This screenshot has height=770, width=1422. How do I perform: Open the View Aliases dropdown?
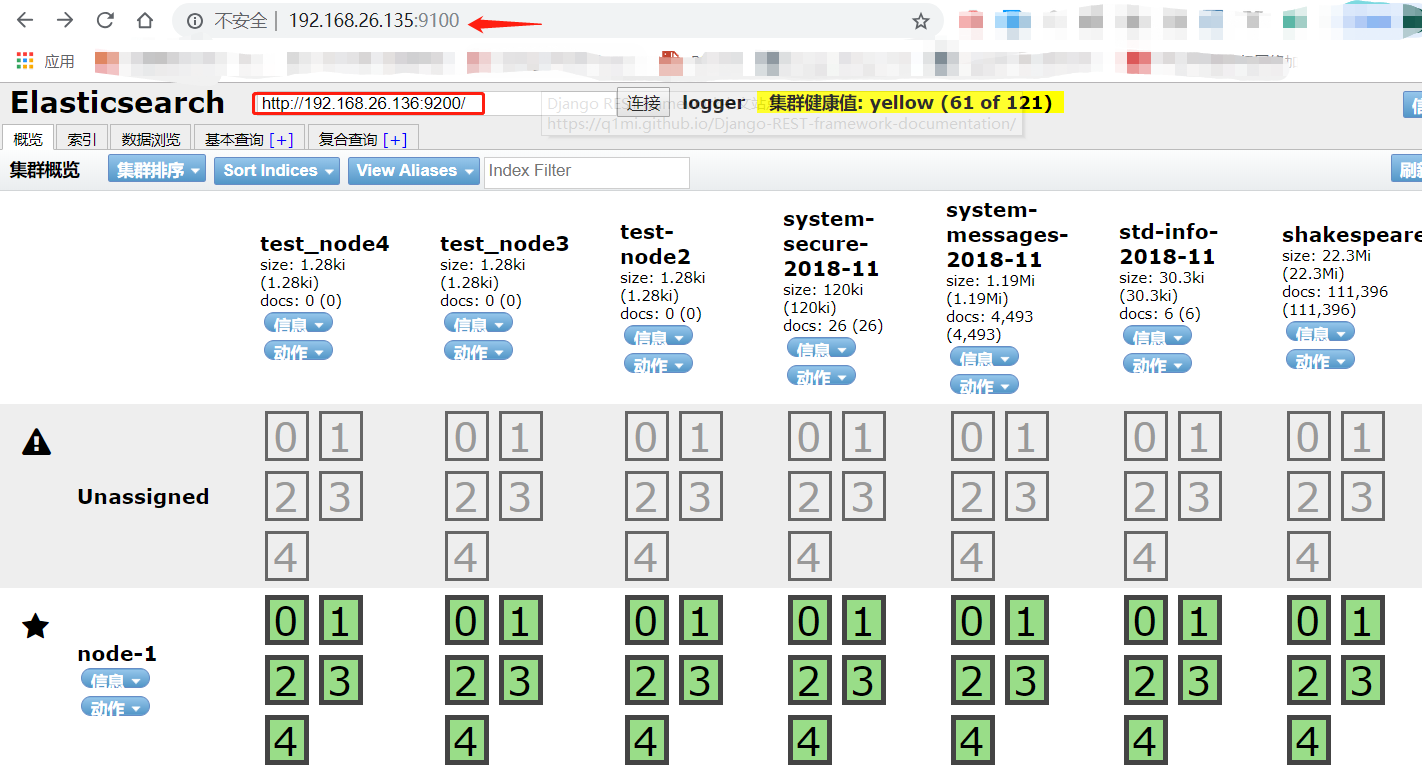click(x=414, y=170)
